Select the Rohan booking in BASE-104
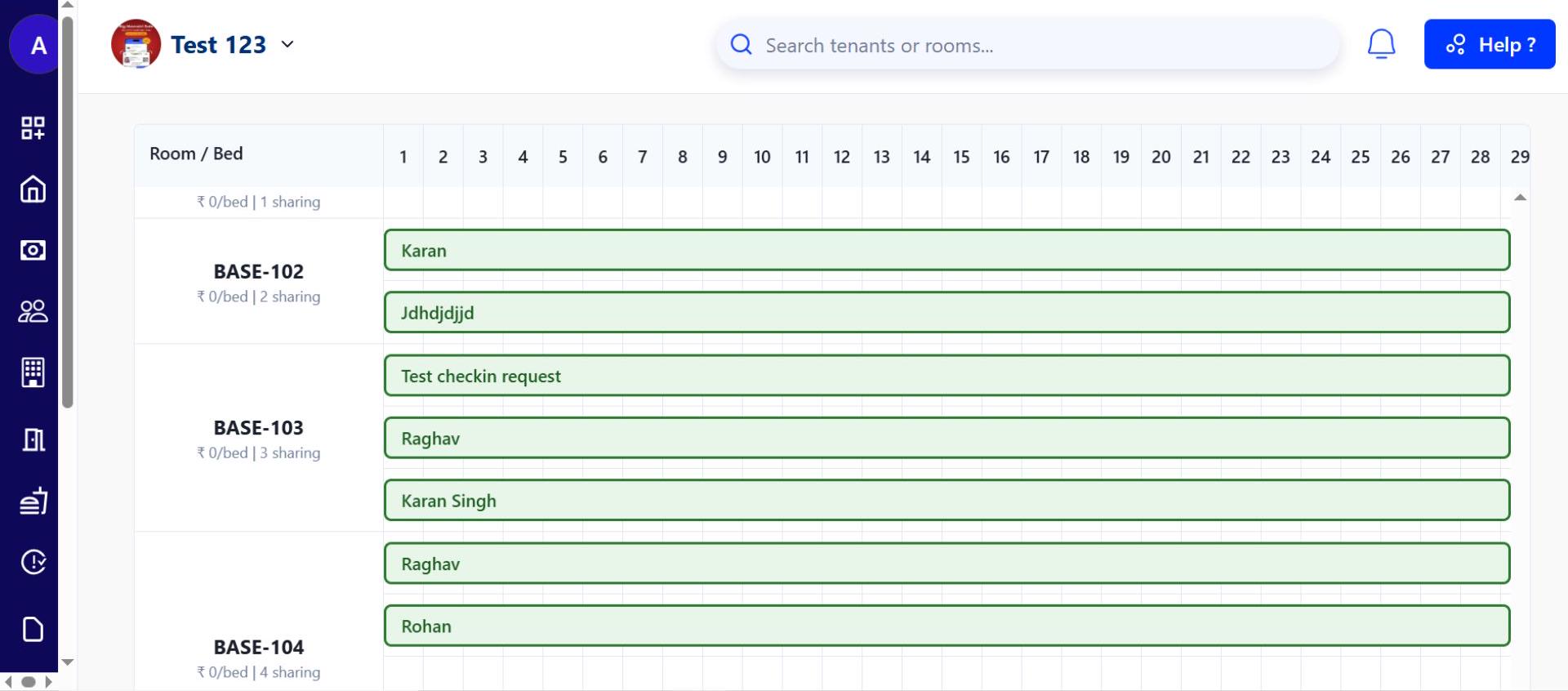1568x691 pixels. pos(946,626)
